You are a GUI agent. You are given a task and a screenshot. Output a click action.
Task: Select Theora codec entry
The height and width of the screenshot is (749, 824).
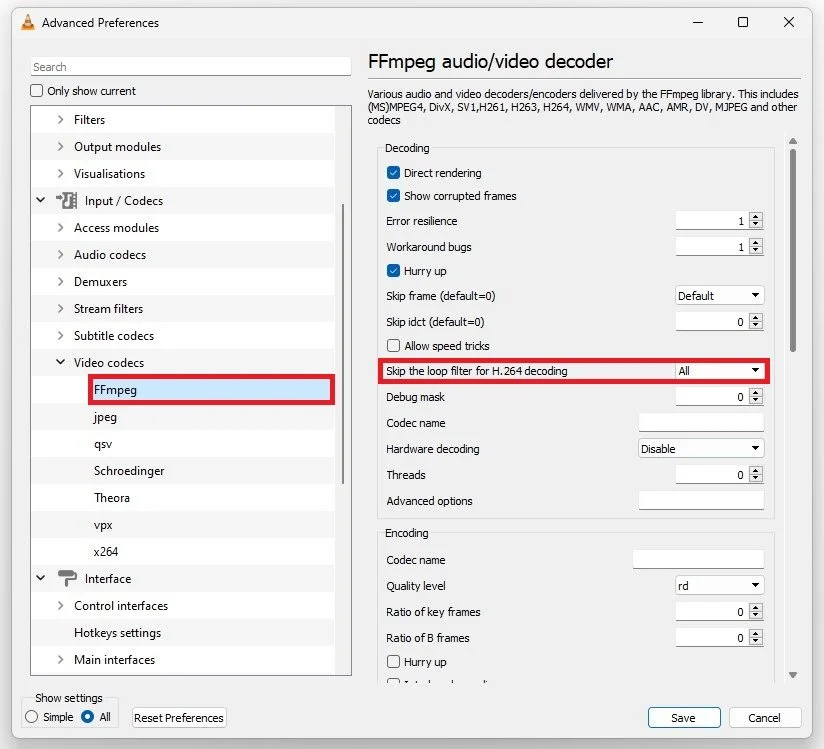111,497
